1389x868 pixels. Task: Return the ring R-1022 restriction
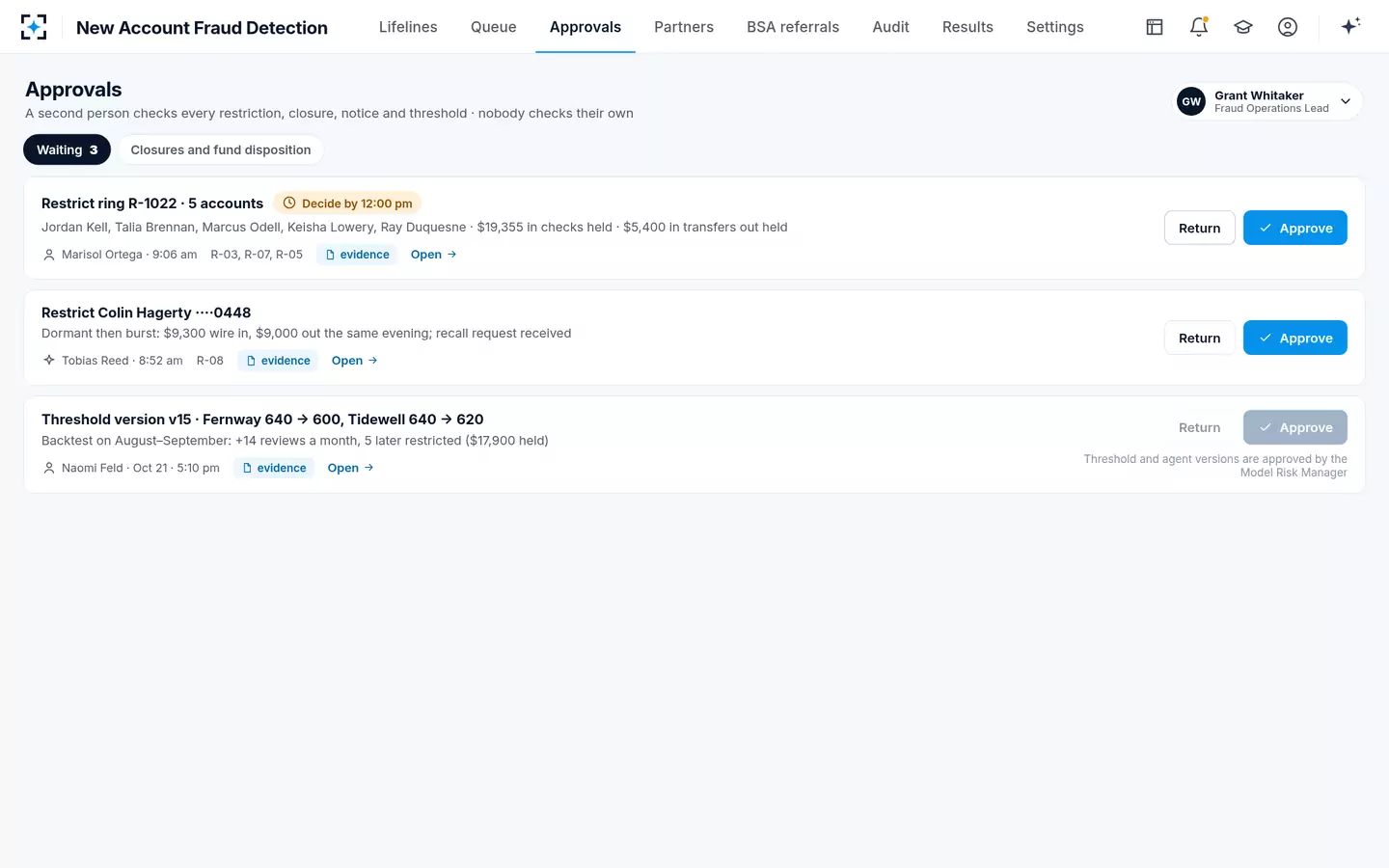1200,228
